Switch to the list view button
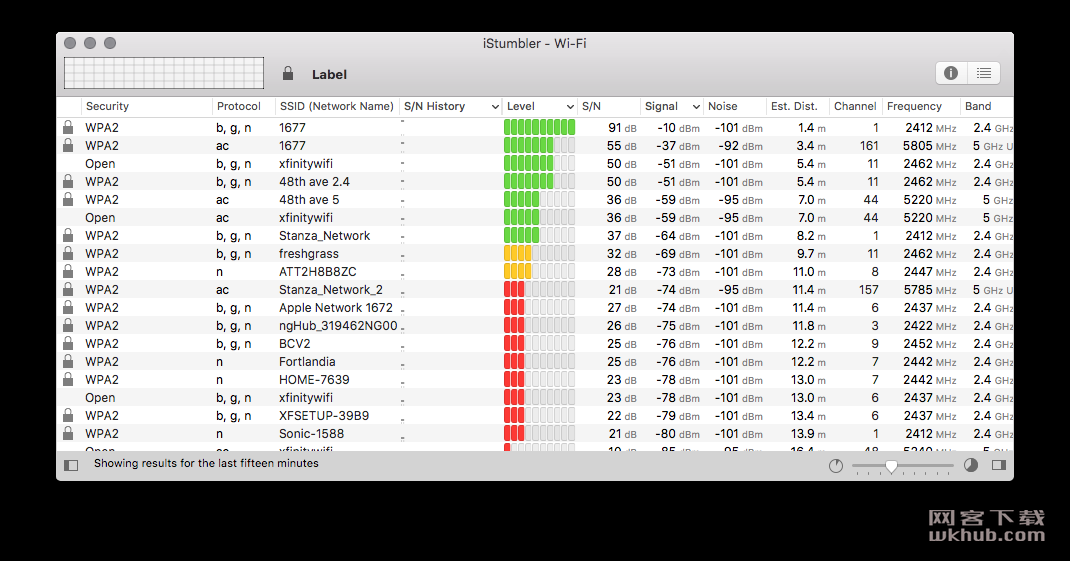The image size is (1070, 561). (983, 73)
